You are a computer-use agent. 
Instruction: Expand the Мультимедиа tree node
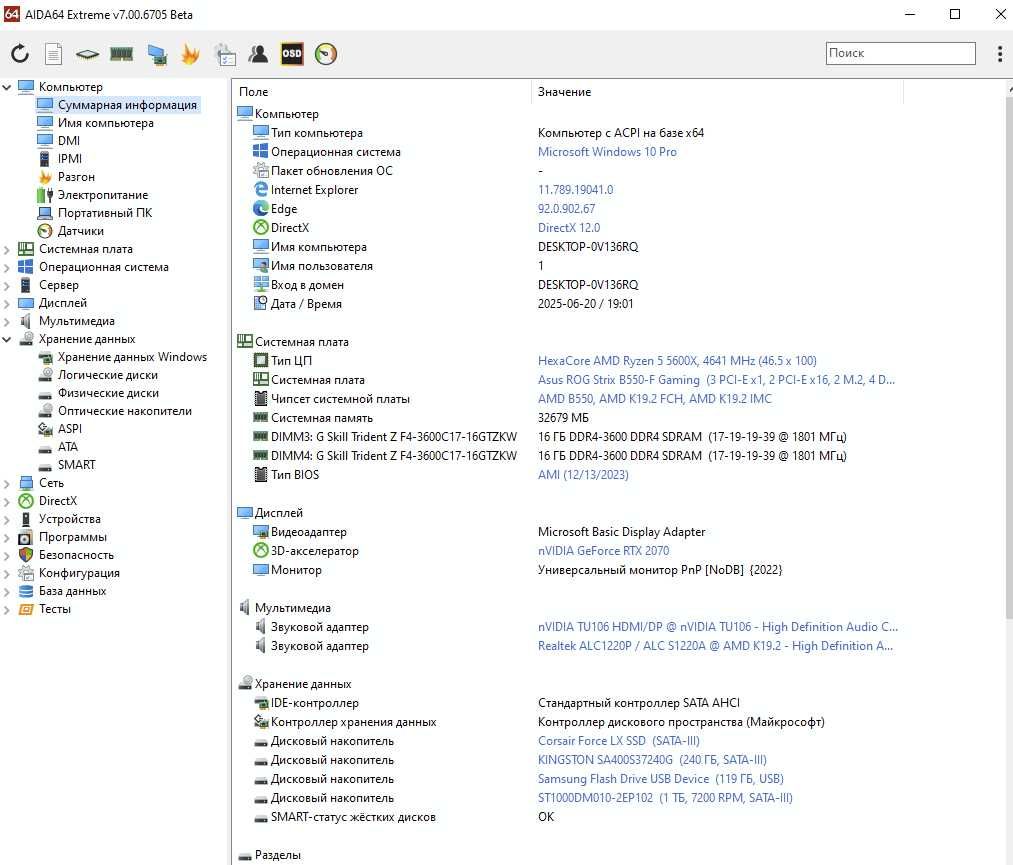point(7,322)
